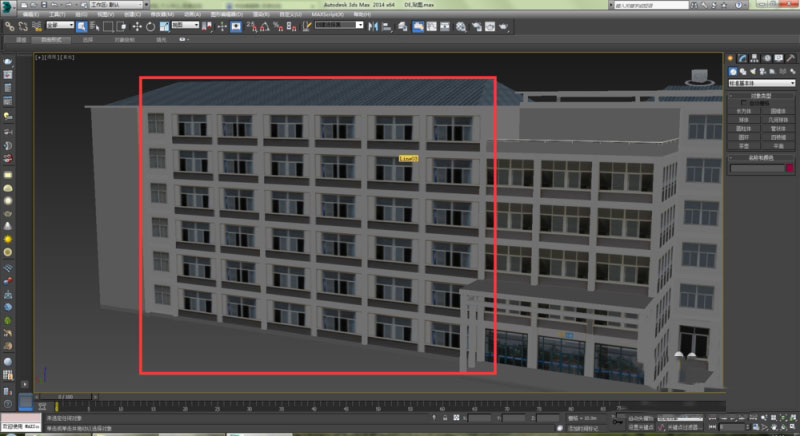Enable the 自动栅格 checkbox
This screenshot has height=436, width=800.
(743, 103)
